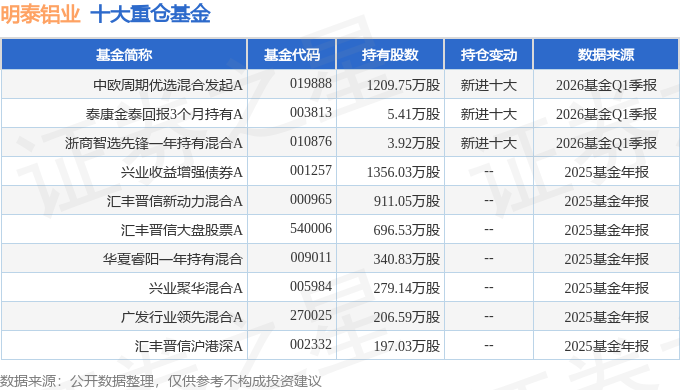The width and height of the screenshot is (680, 390).
Task: Click 2025基金年报 in the 兴业收益增强债券A row
Action: point(606,172)
